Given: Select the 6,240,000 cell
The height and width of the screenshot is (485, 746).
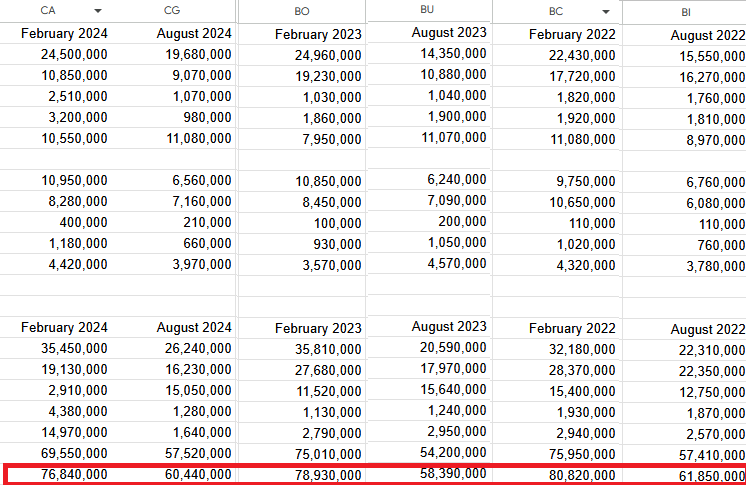Looking at the screenshot, I should coord(457,179).
